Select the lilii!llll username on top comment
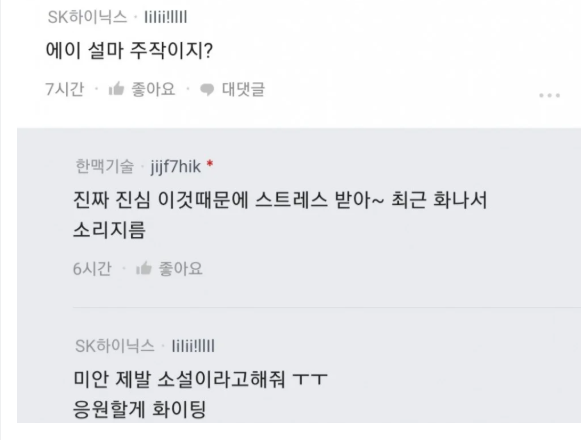Viewport: 581px width, 440px height. click(166, 17)
